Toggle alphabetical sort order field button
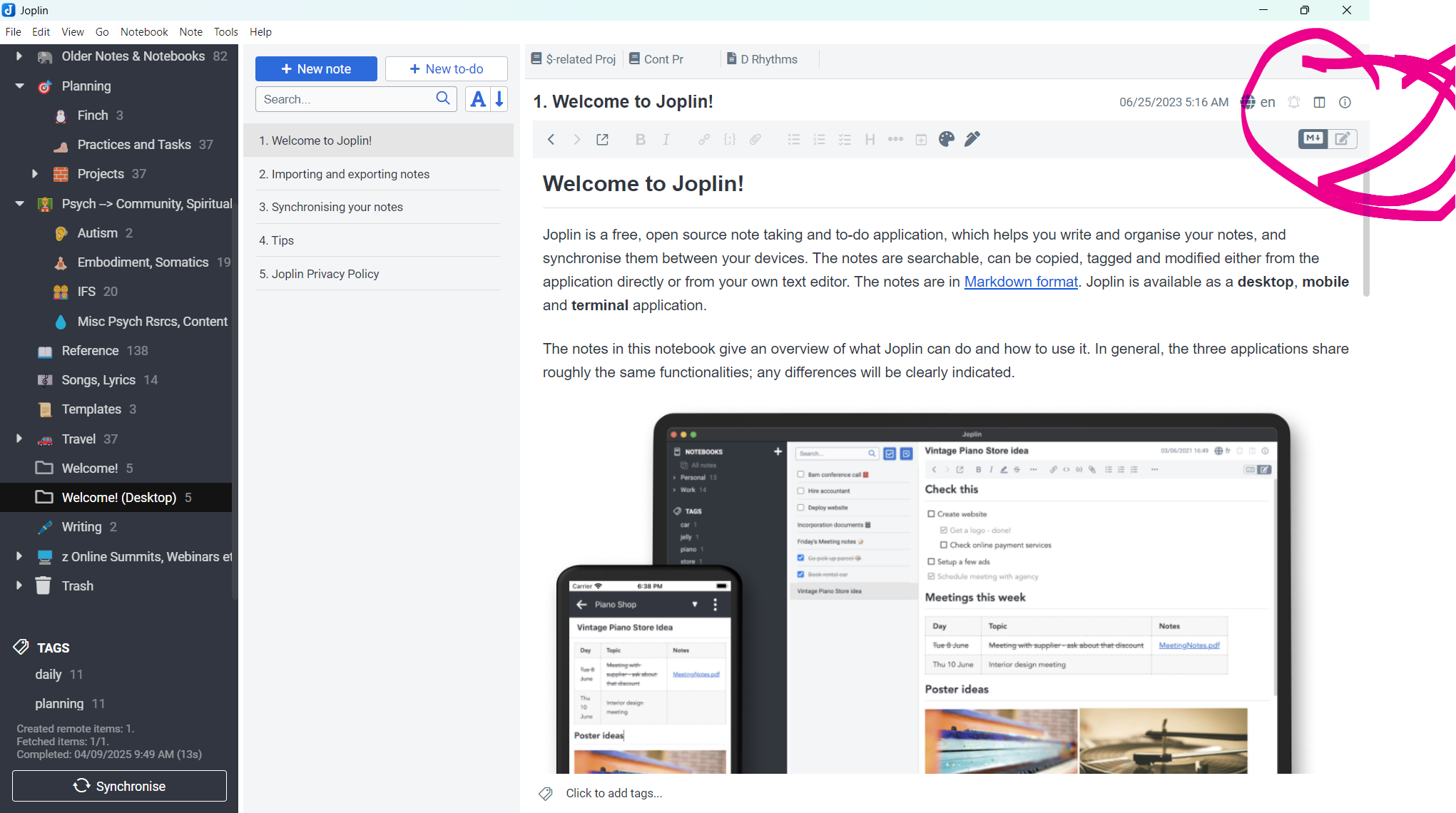 pos(477,98)
